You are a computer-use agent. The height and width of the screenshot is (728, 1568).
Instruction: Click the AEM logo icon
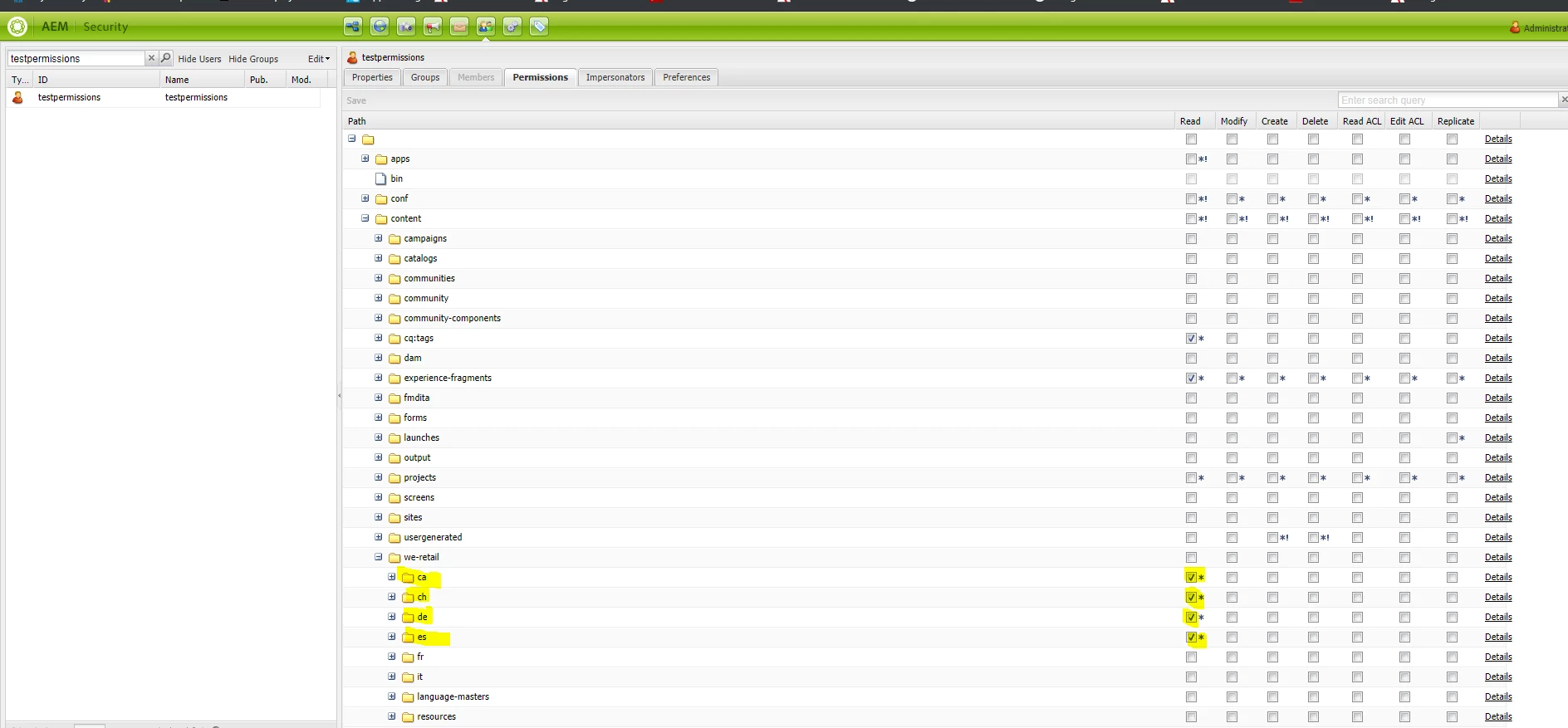coord(17,27)
